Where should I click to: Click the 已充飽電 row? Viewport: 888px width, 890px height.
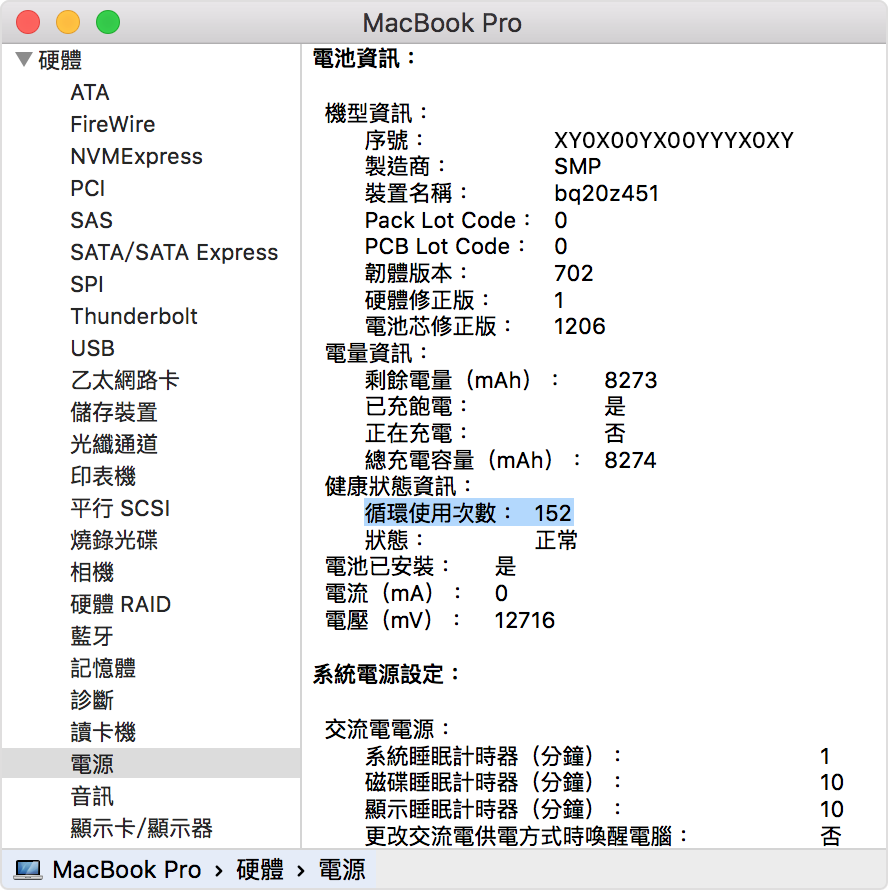pos(495,406)
